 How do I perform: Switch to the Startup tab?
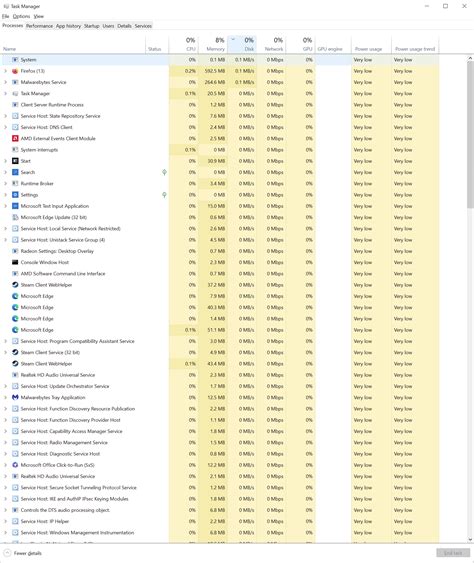click(92, 26)
